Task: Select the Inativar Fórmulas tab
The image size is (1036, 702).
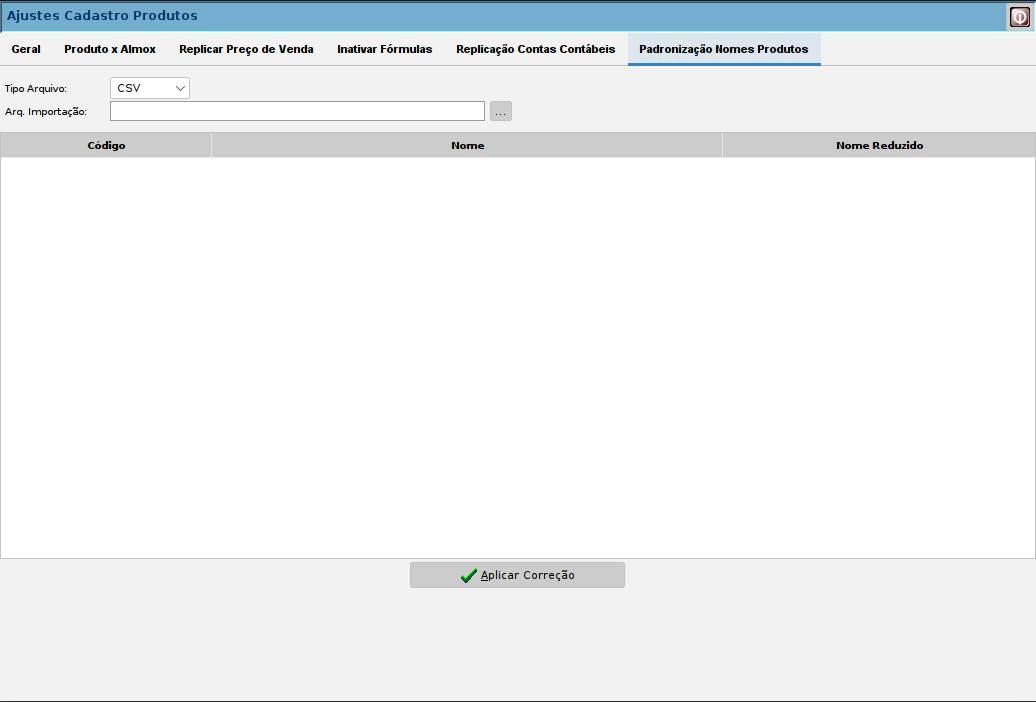Action: coord(385,49)
